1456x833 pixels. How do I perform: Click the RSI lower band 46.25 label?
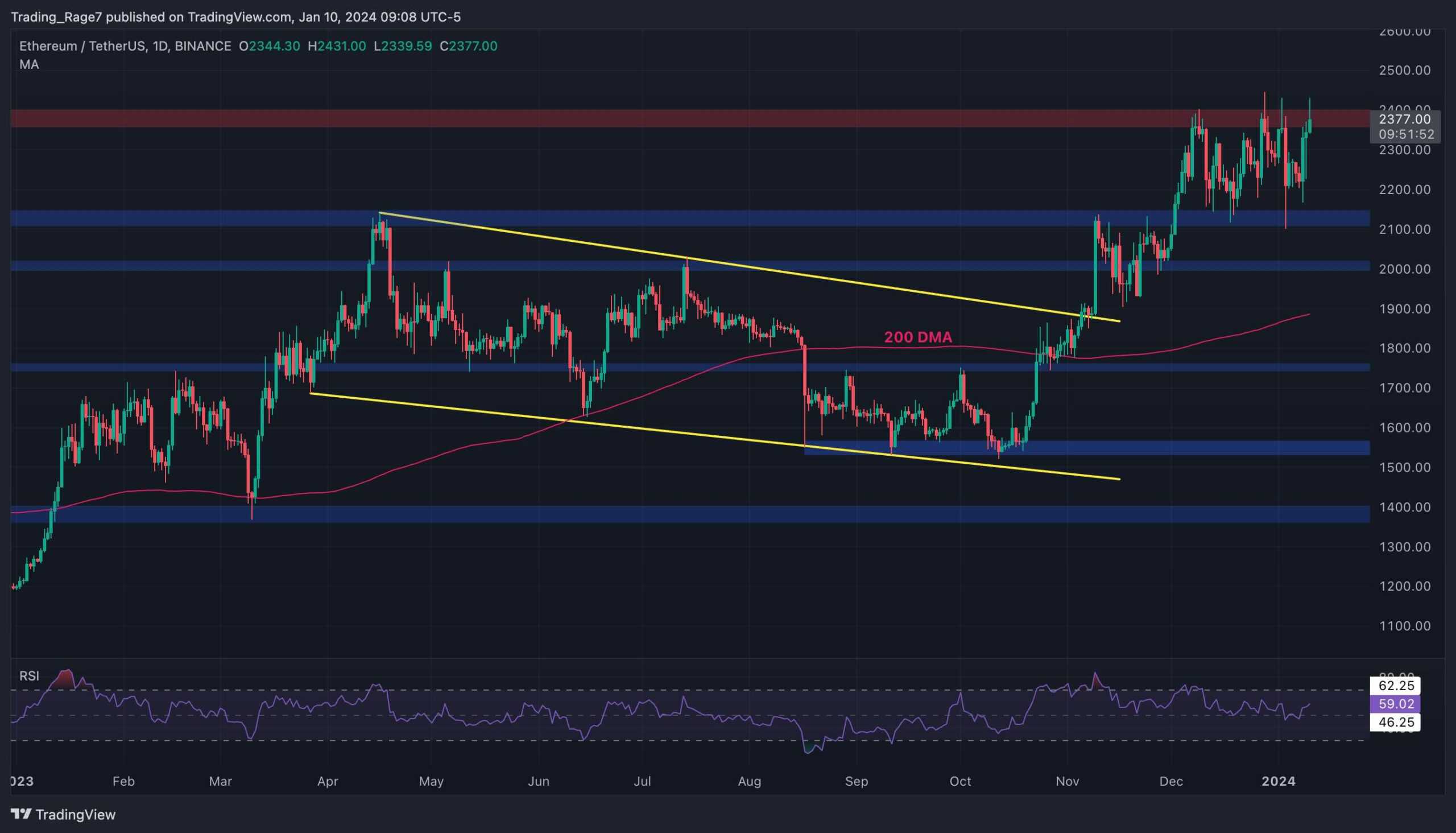[1396, 722]
